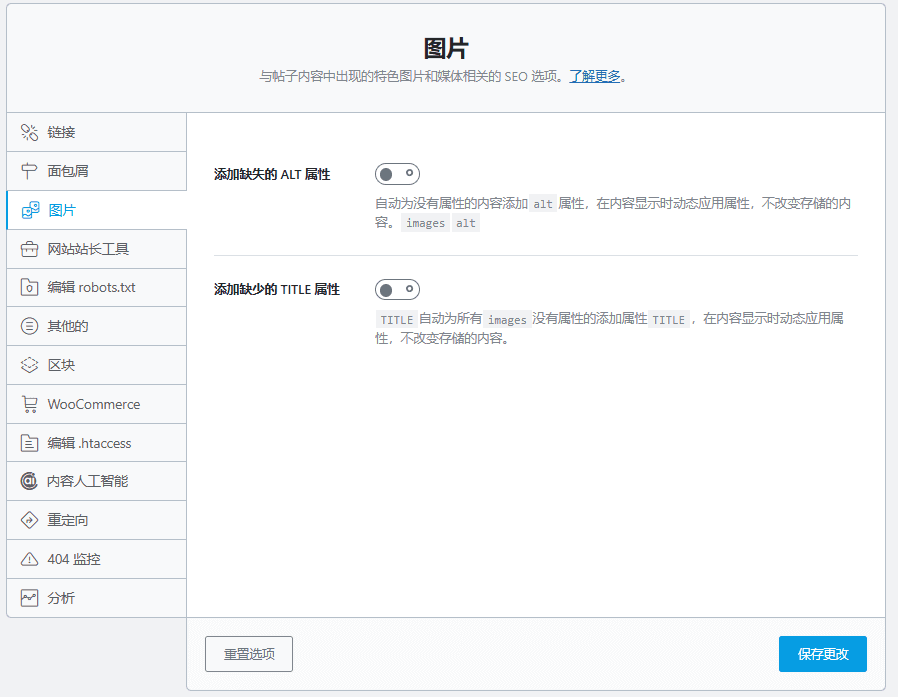Viewport: 898px width, 697px height.
Task: Click the 添加缺失的 ALT 属性 label
Action: coord(272,174)
